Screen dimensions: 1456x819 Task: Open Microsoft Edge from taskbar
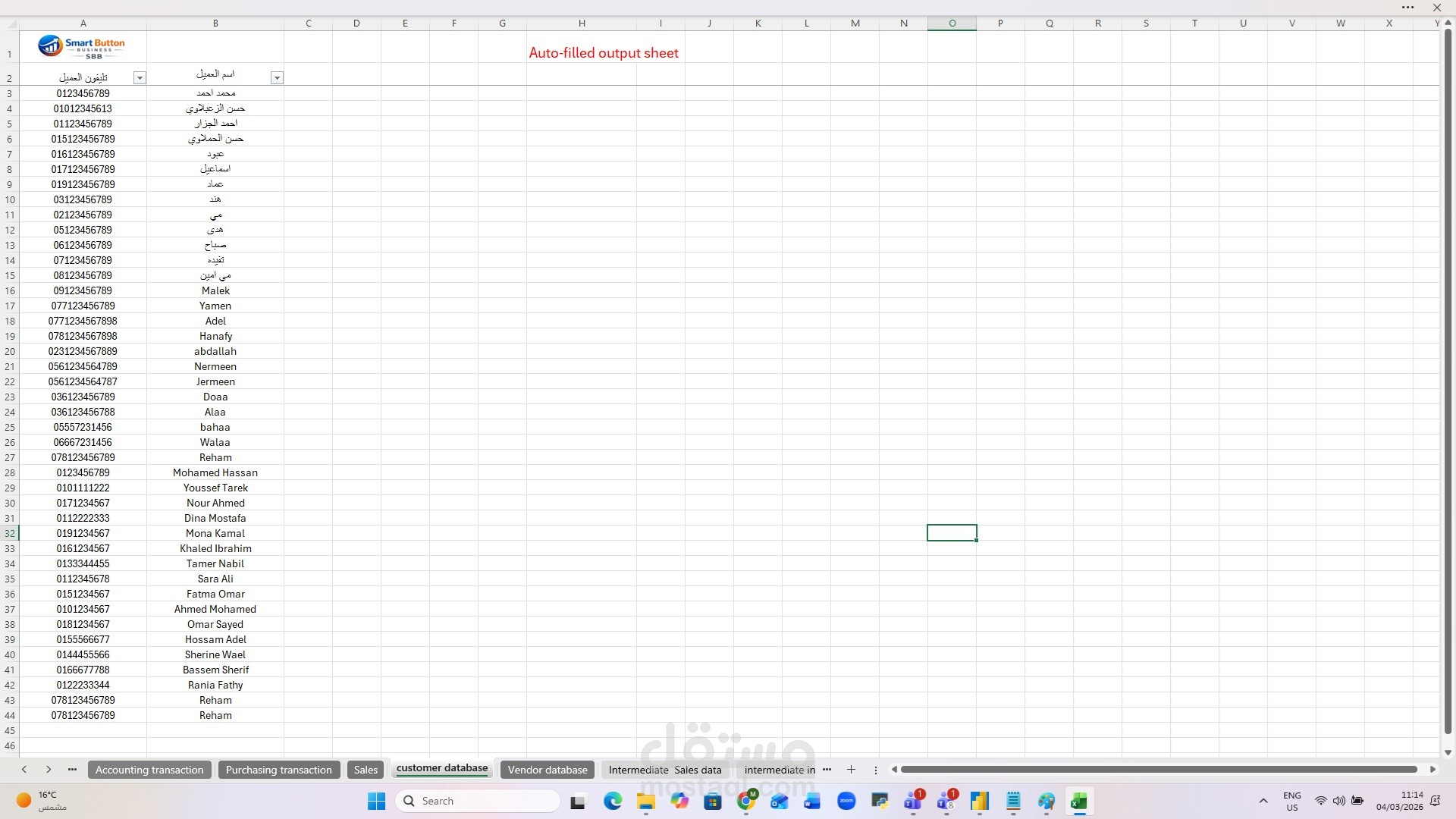click(613, 801)
